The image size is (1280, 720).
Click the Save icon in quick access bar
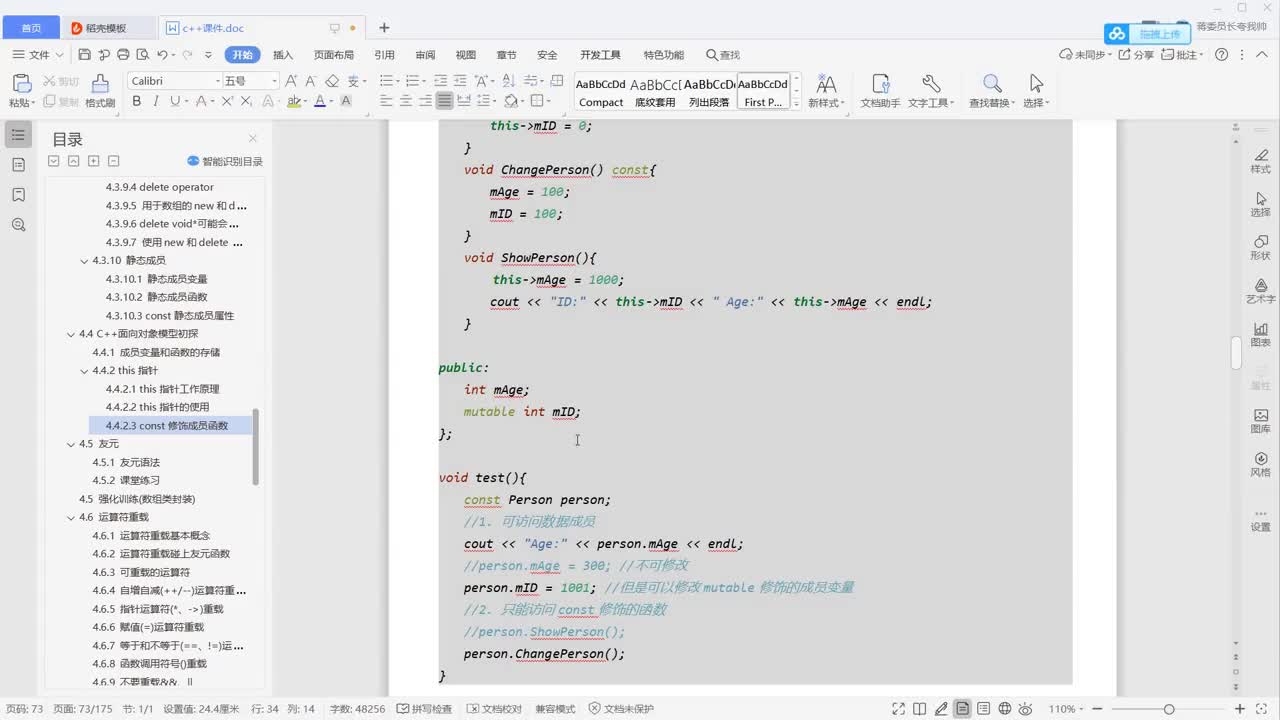pyautogui.click(x=85, y=55)
